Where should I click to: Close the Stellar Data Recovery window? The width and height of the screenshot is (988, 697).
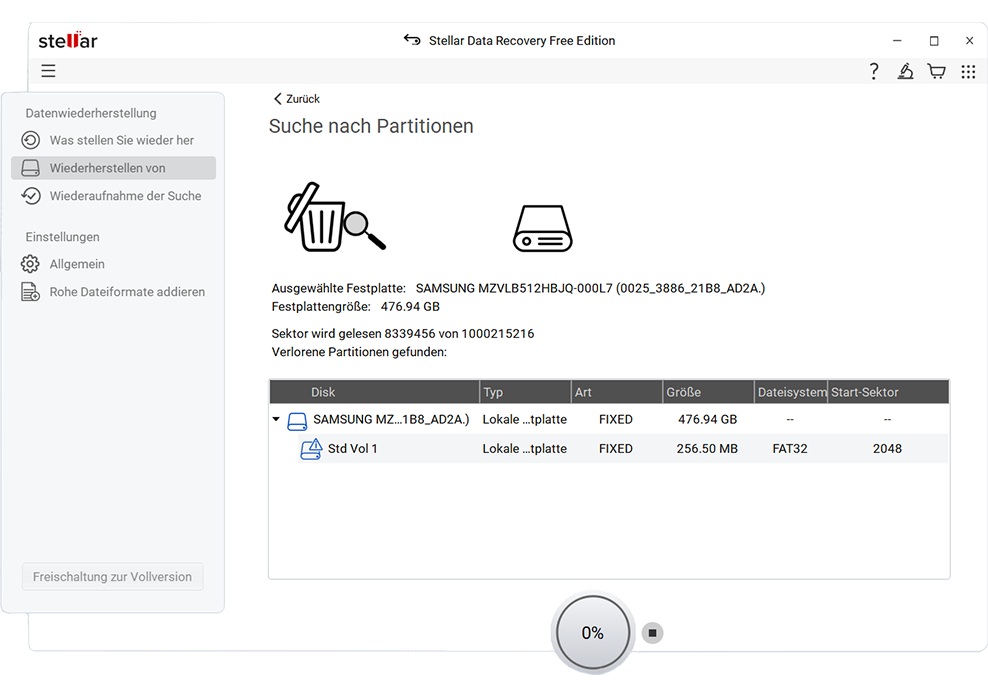969,40
